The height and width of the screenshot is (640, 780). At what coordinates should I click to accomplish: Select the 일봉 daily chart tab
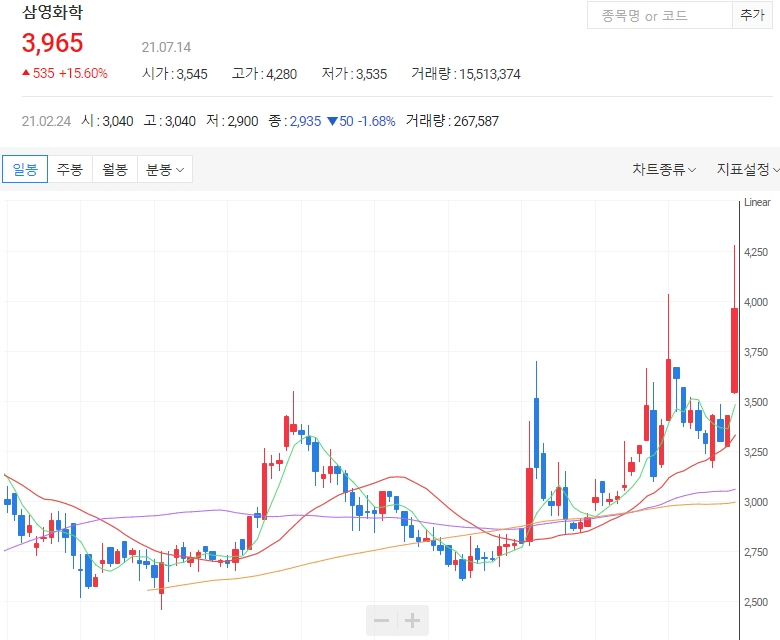pos(25,169)
